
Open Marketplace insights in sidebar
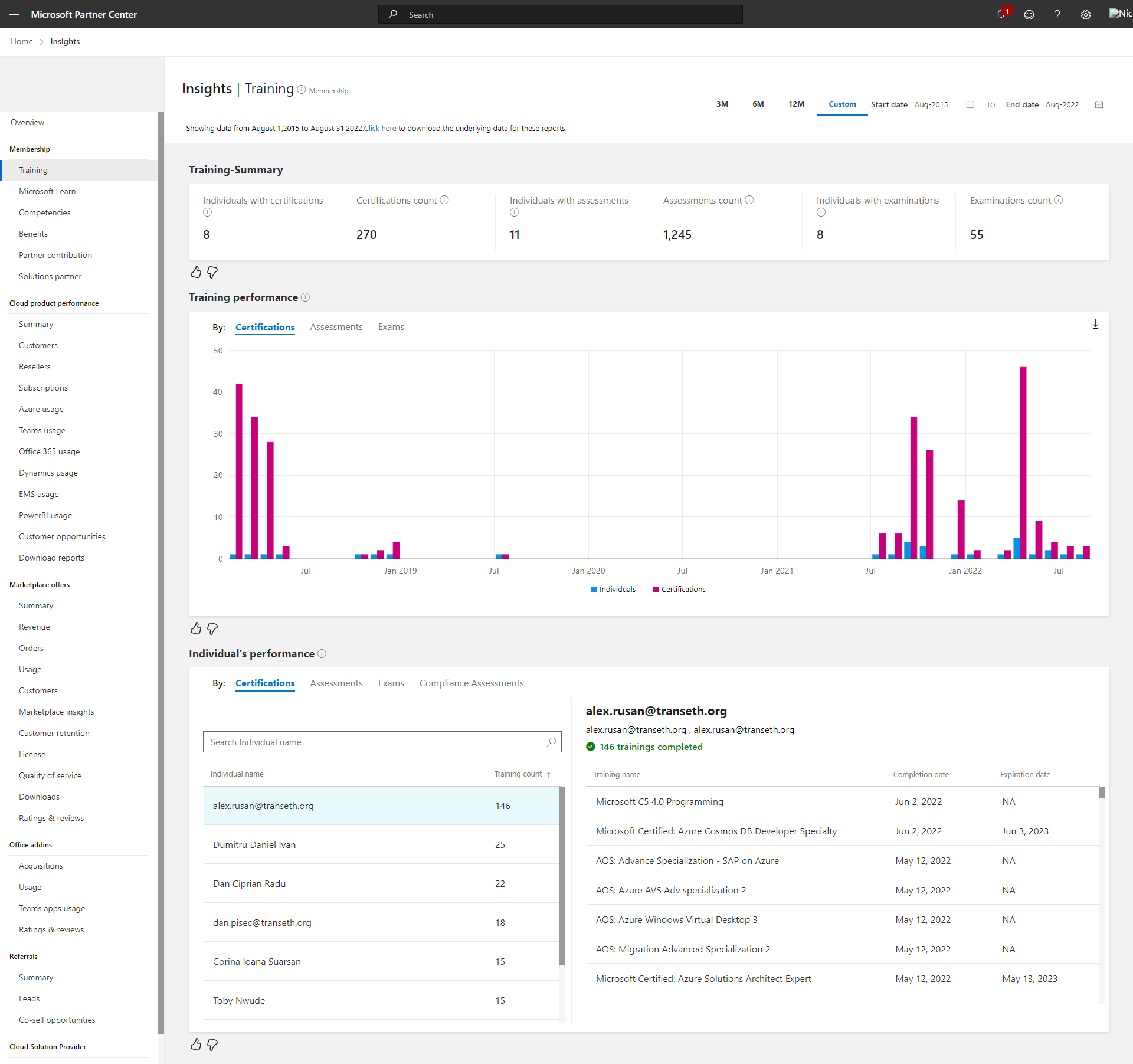pos(57,712)
